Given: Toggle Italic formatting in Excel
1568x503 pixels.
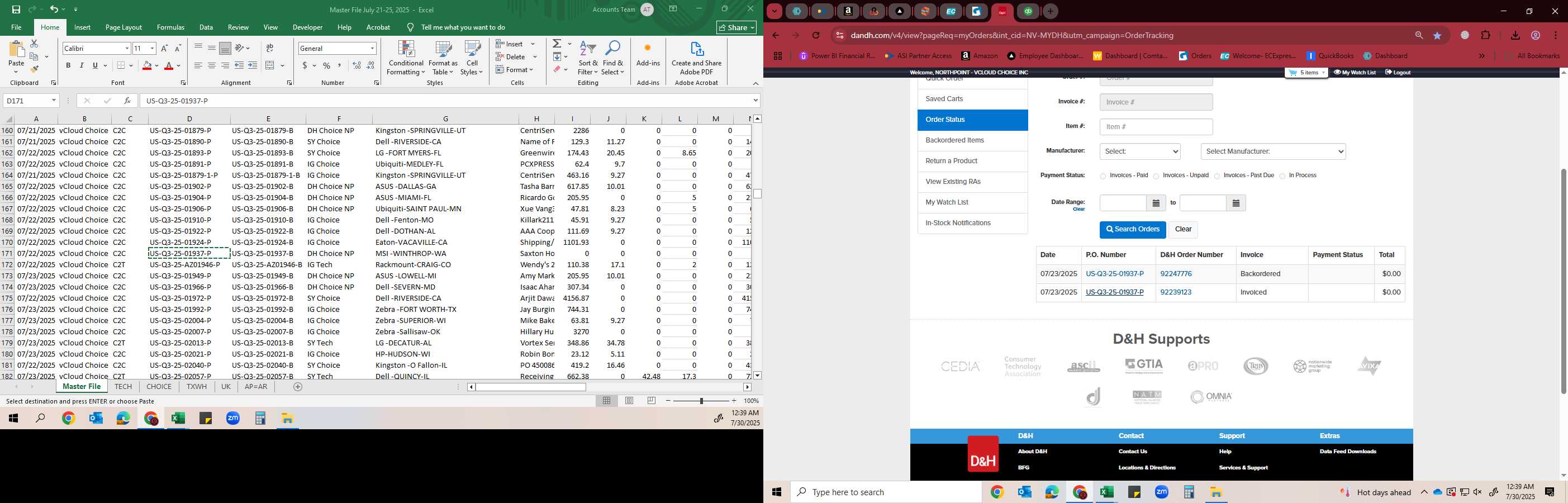Looking at the screenshot, I should (82, 65).
